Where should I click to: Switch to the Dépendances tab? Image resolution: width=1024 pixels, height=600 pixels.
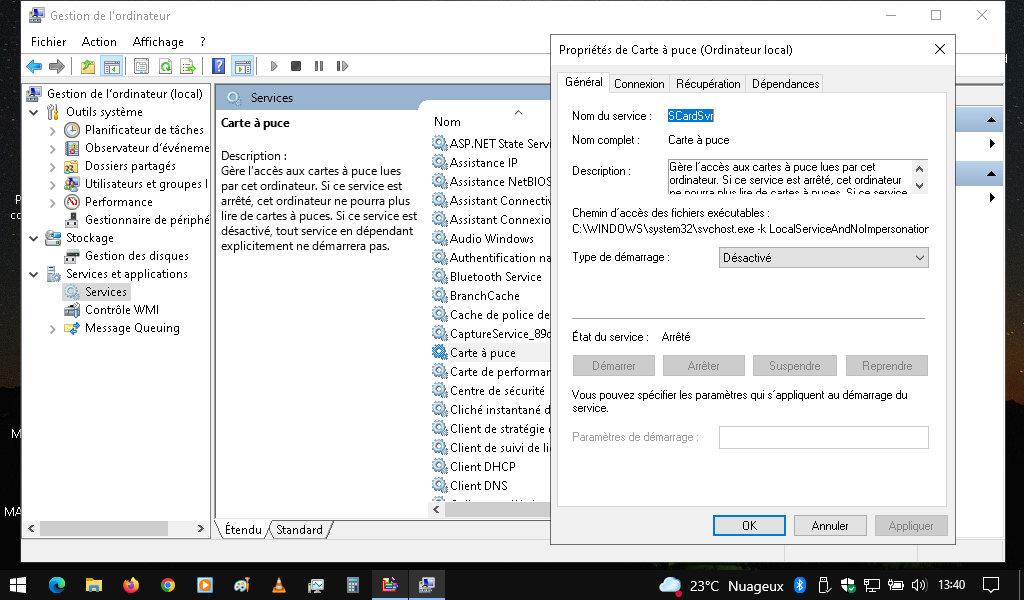785,84
